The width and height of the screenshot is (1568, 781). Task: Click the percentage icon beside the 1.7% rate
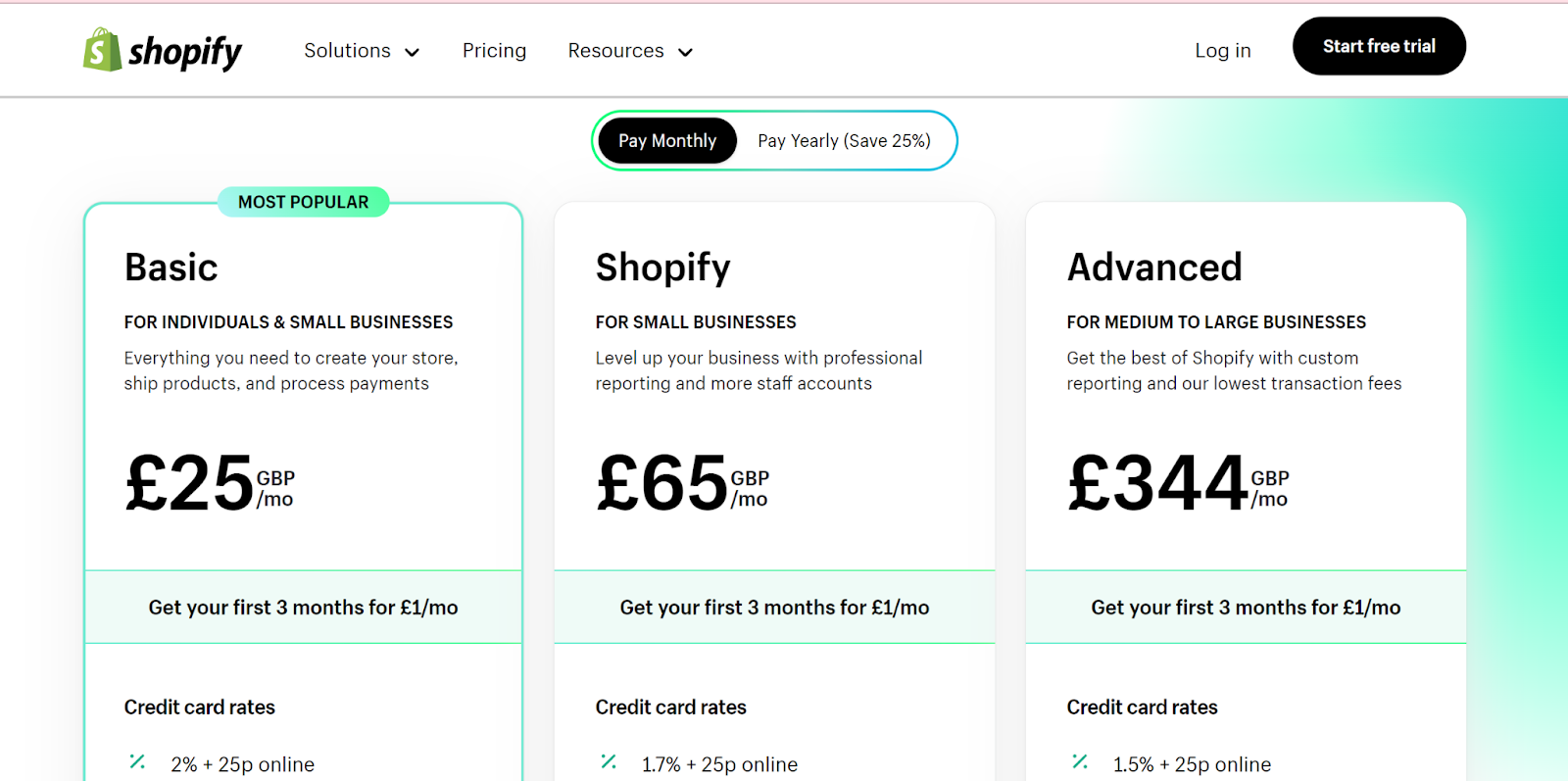tap(610, 762)
